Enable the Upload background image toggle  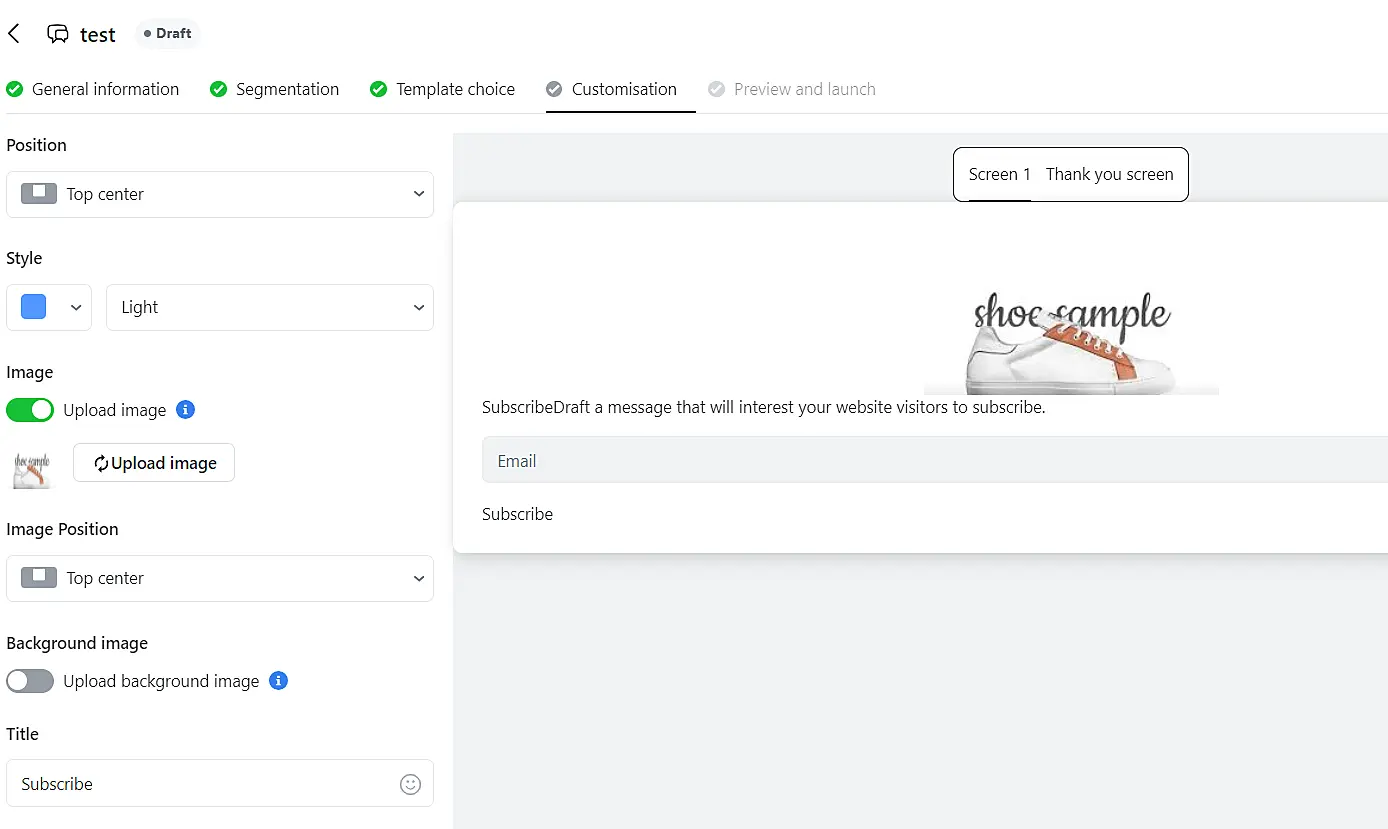(30, 681)
